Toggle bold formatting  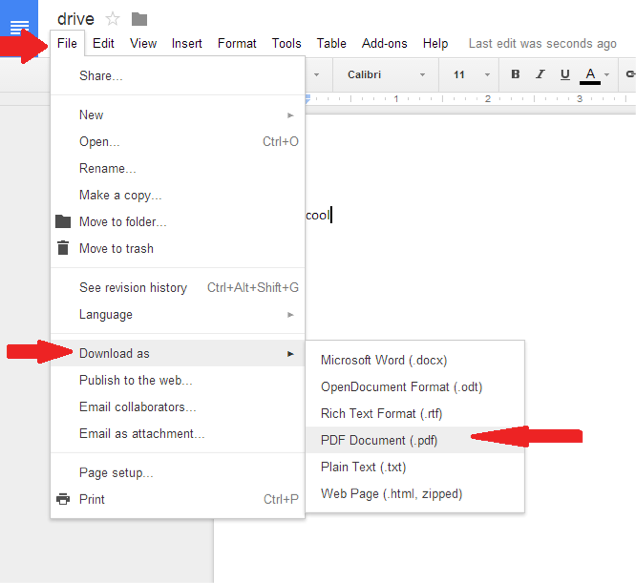point(515,74)
